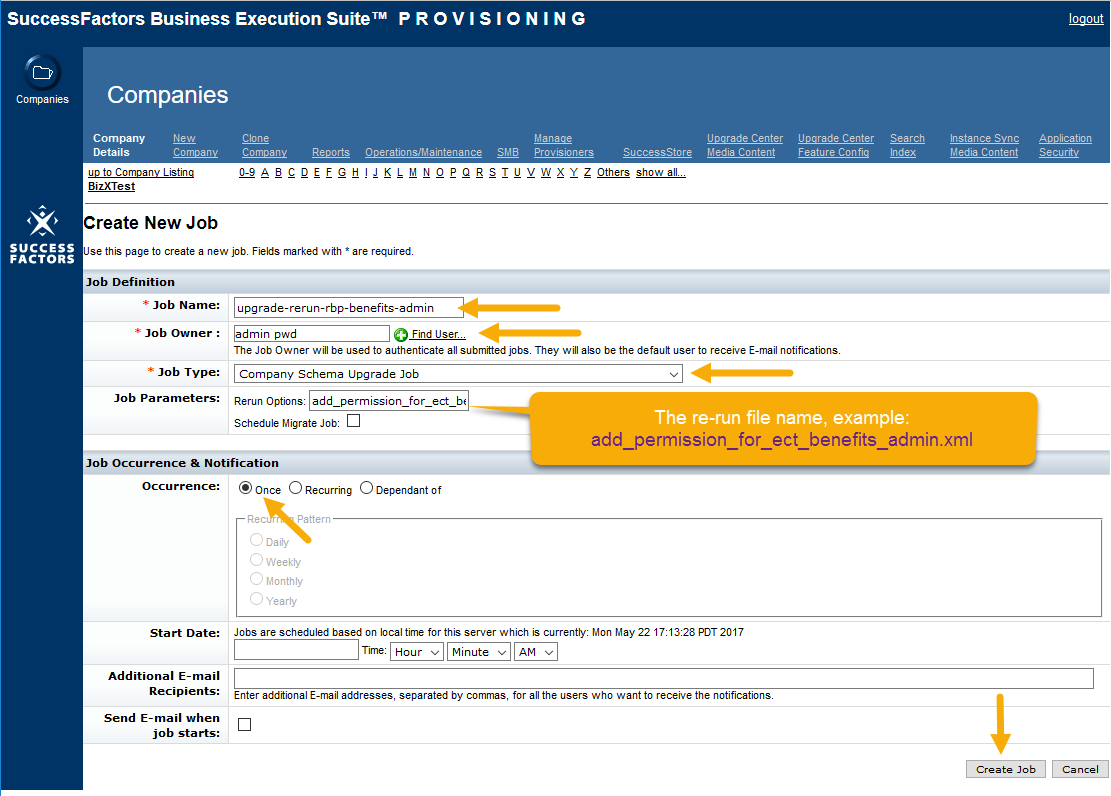This screenshot has height=796, width=1111.
Task: Open Instance Sync Media Content
Action: [984, 145]
